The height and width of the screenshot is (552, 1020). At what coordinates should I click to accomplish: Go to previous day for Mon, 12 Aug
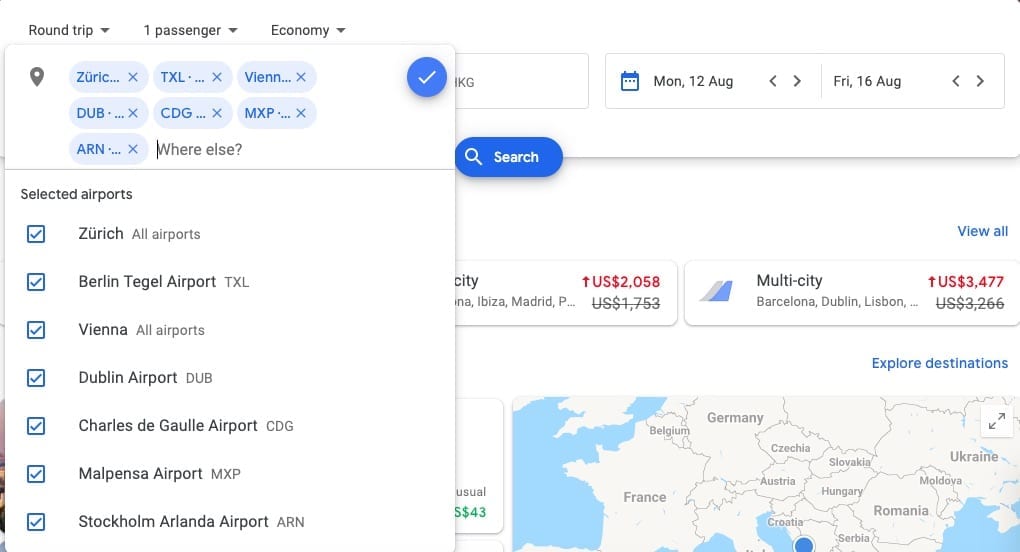click(773, 81)
